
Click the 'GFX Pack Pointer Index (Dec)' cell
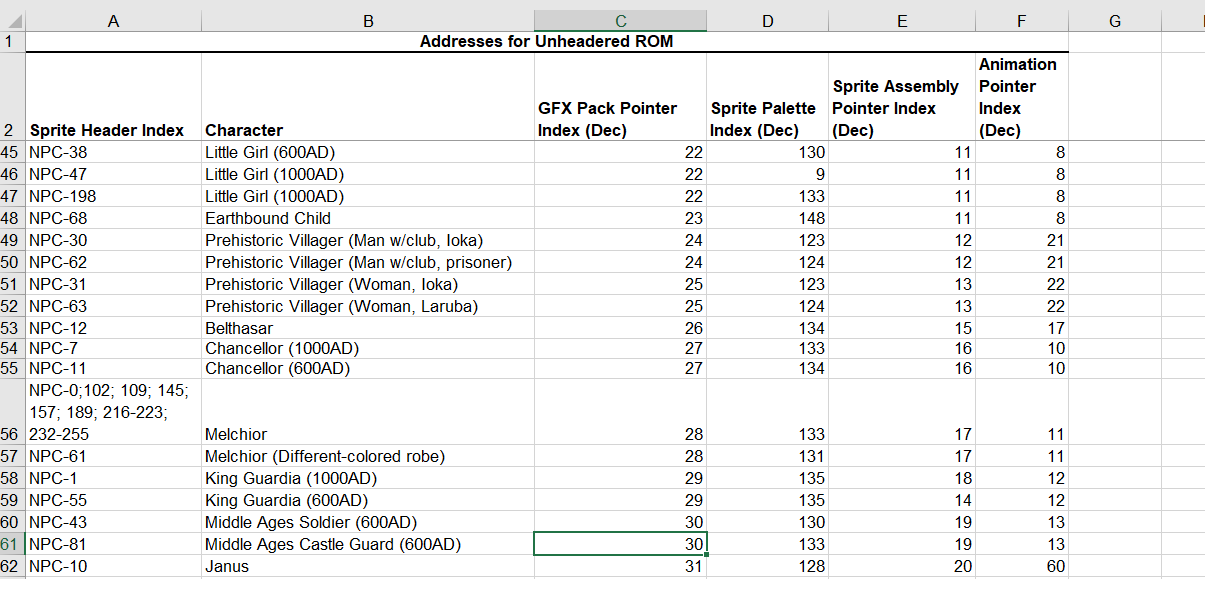620,119
